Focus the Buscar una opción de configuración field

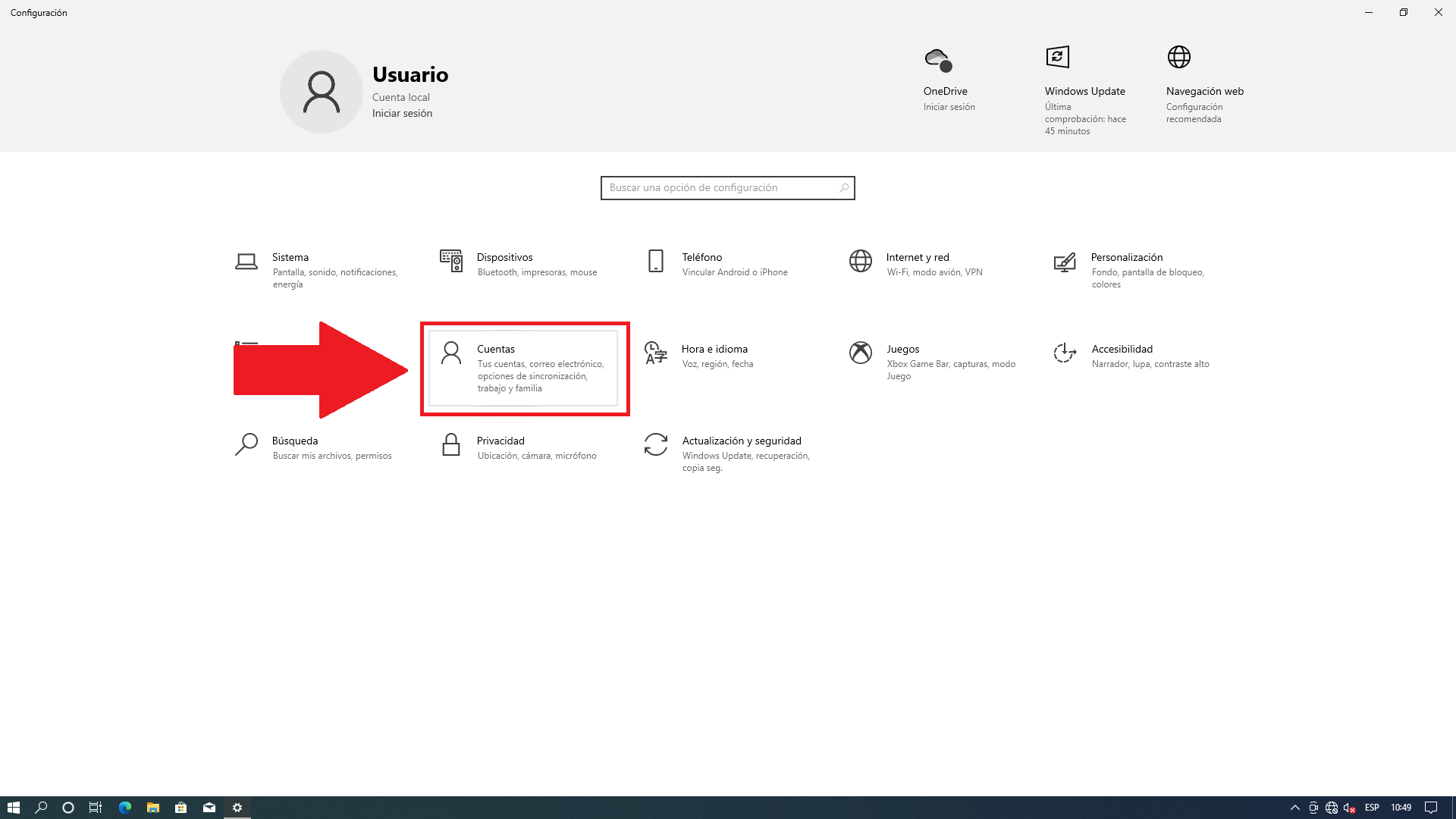pos(720,188)
